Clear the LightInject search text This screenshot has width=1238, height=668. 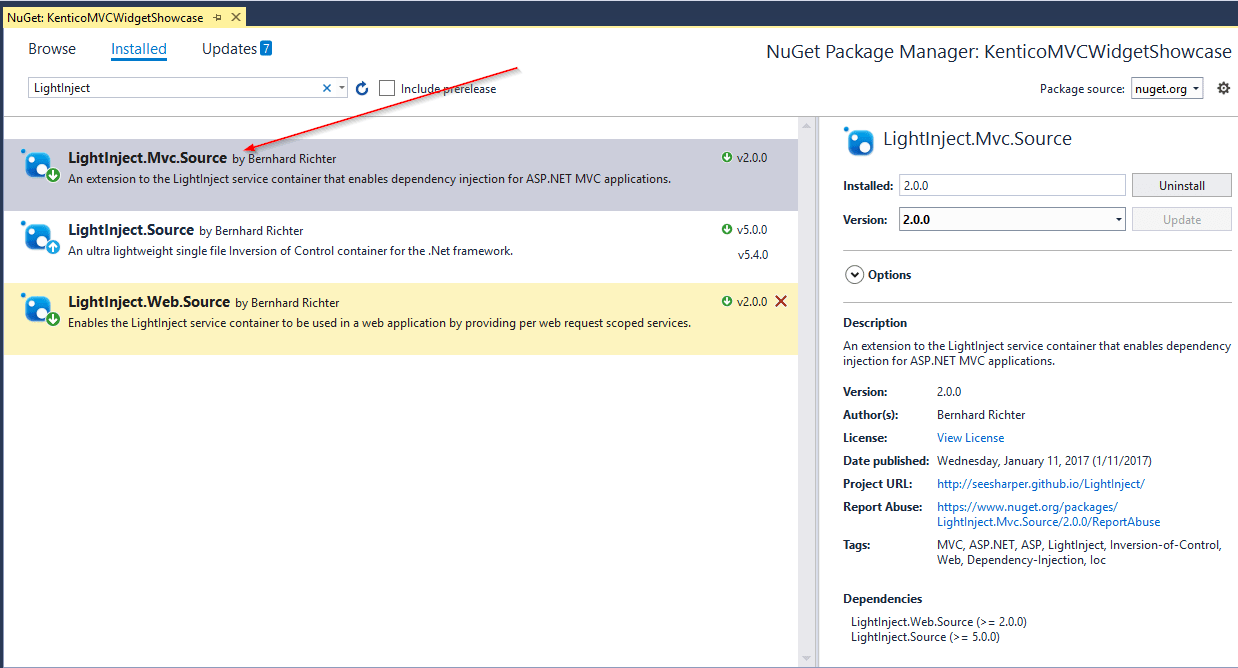326,88
